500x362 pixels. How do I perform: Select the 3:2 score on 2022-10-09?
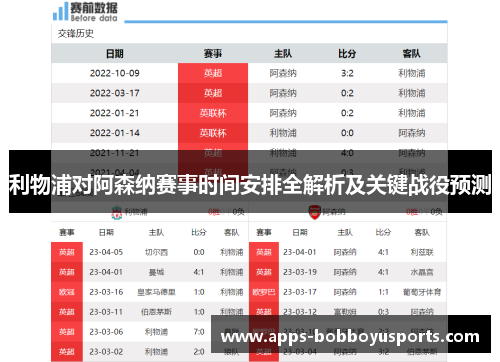347,73
